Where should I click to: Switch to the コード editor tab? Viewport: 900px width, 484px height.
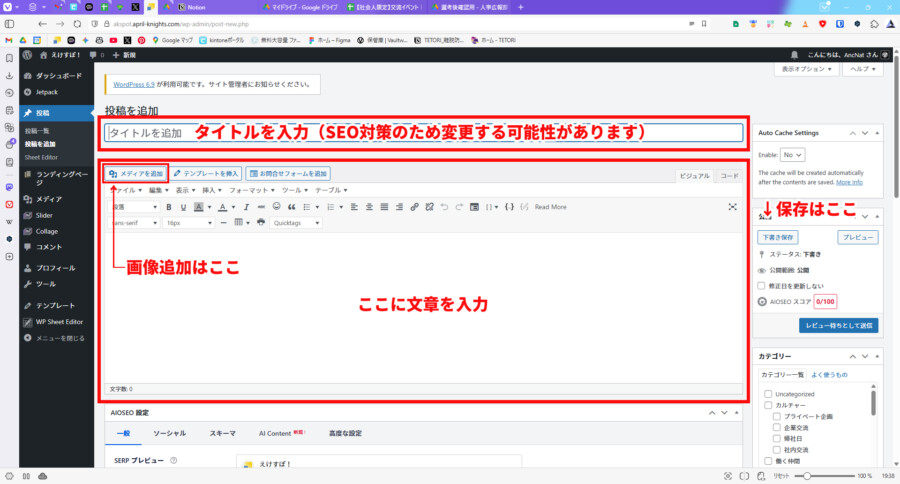point(730,176)
